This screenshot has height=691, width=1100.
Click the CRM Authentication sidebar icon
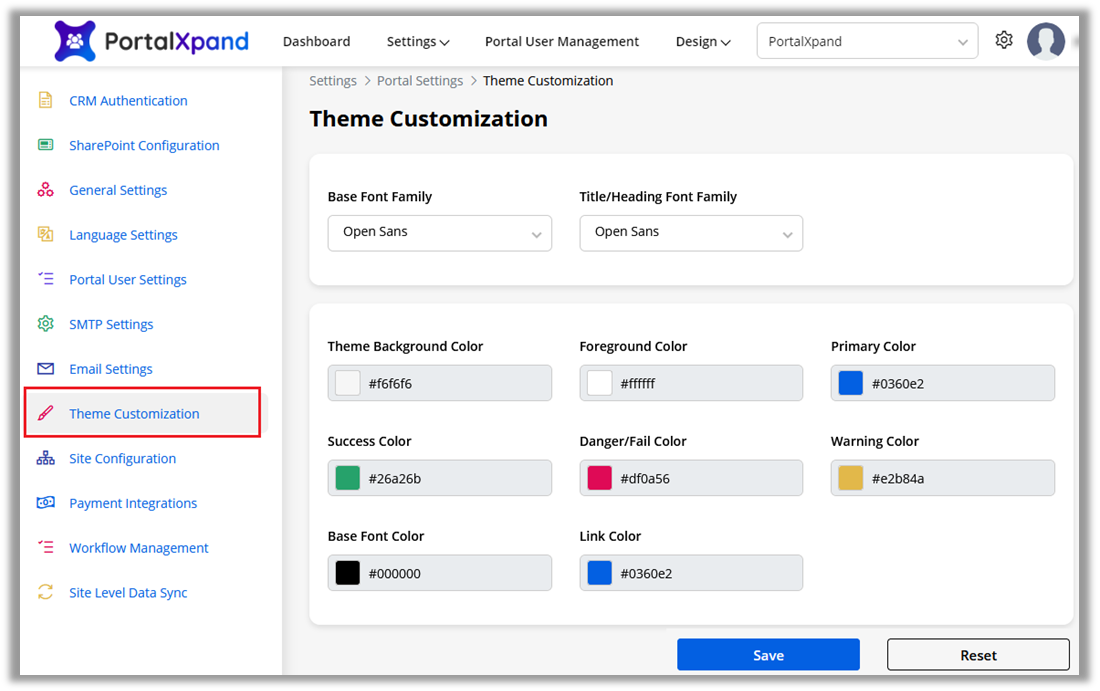[x=45, y=100]
